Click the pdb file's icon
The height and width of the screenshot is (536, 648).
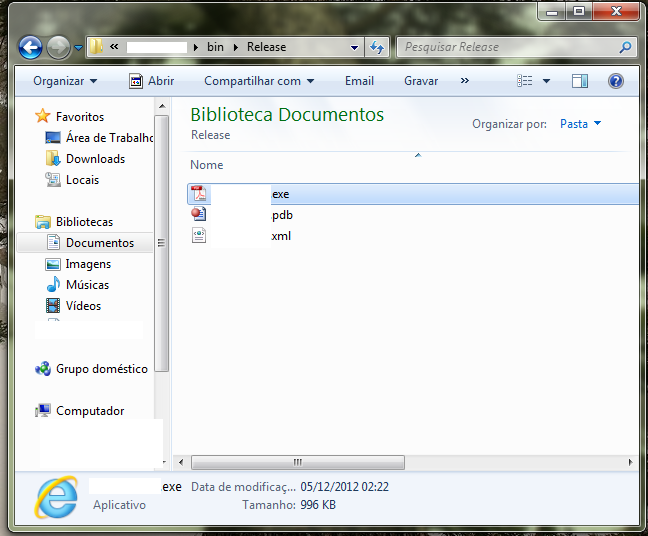[x=199, y=214]
